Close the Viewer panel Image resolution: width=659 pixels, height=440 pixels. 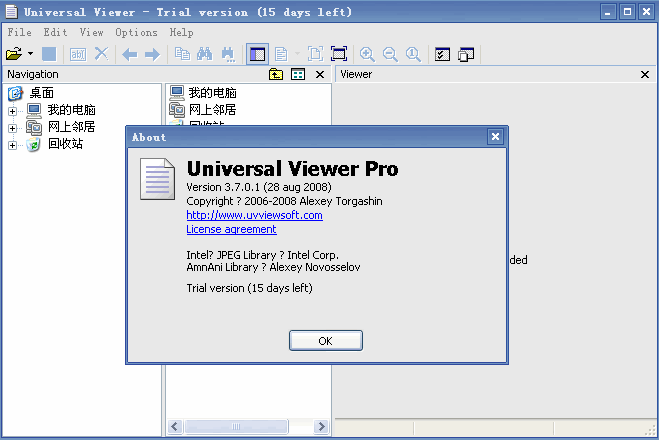coord(645,74)
